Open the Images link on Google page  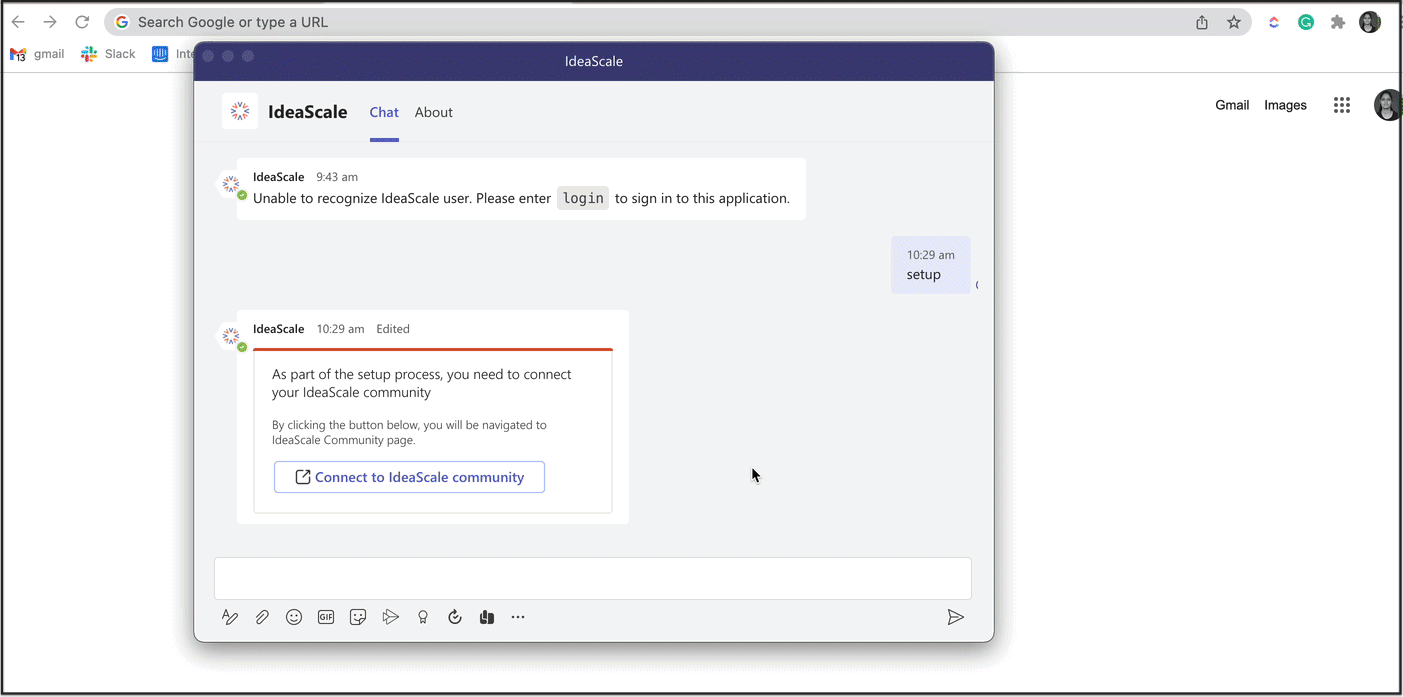click(1285, 105)
